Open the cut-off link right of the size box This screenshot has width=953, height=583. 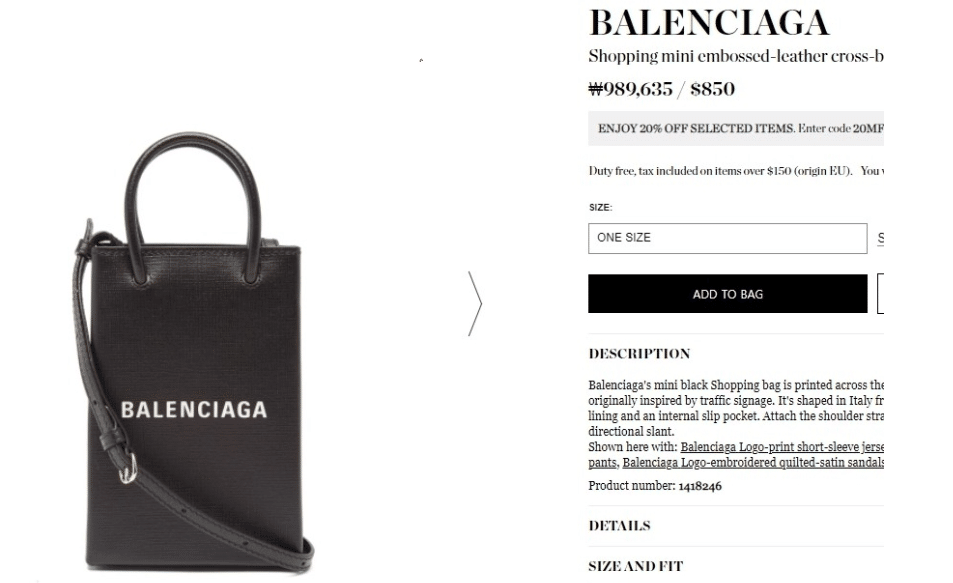(881, 238)
